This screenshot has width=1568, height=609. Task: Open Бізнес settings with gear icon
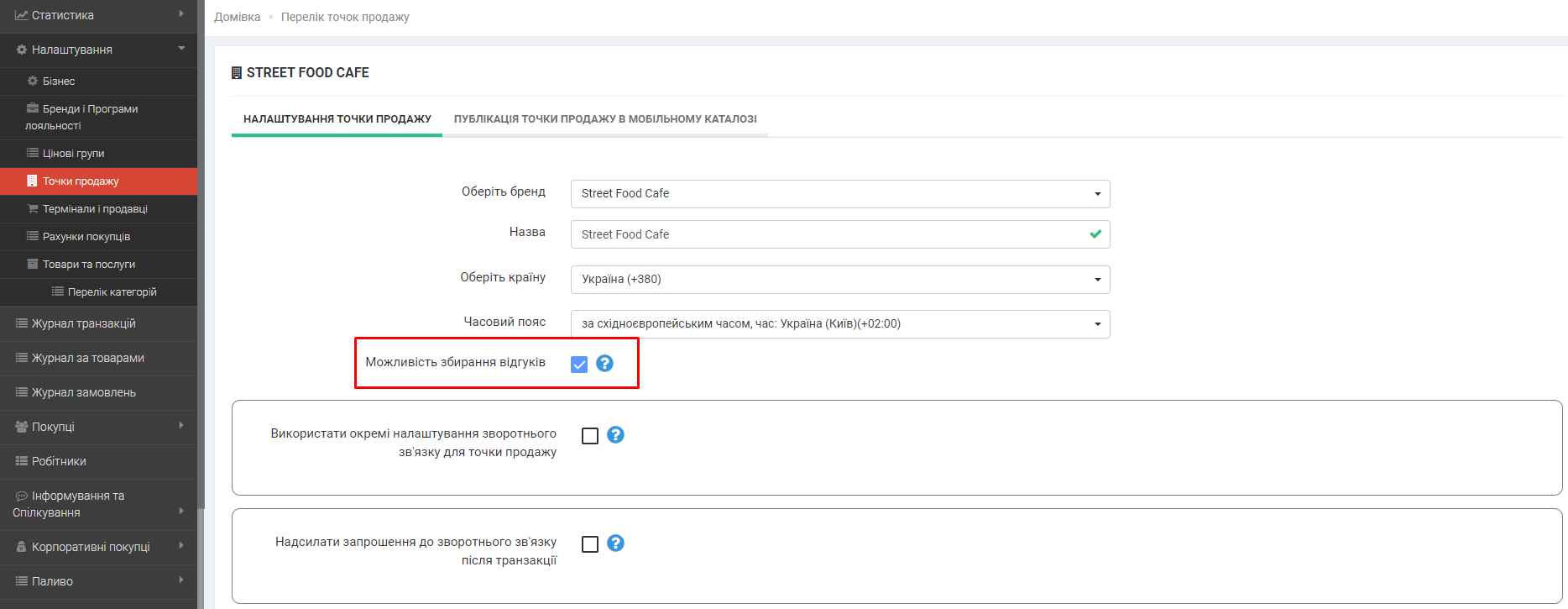pyautogui.click(x=58, y=81)
